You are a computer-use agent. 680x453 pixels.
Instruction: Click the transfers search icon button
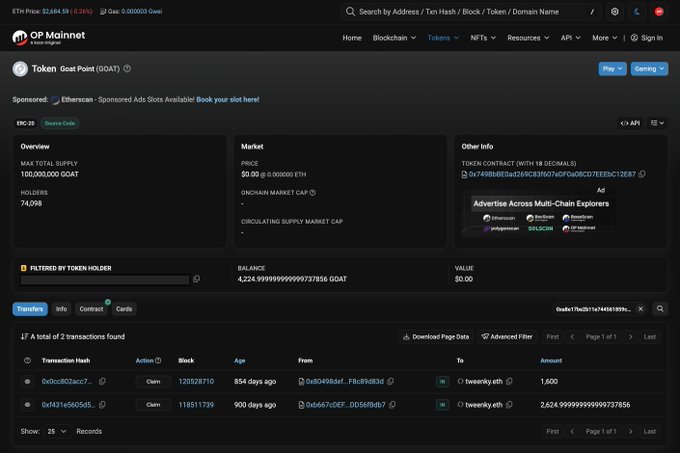[660, 309]
